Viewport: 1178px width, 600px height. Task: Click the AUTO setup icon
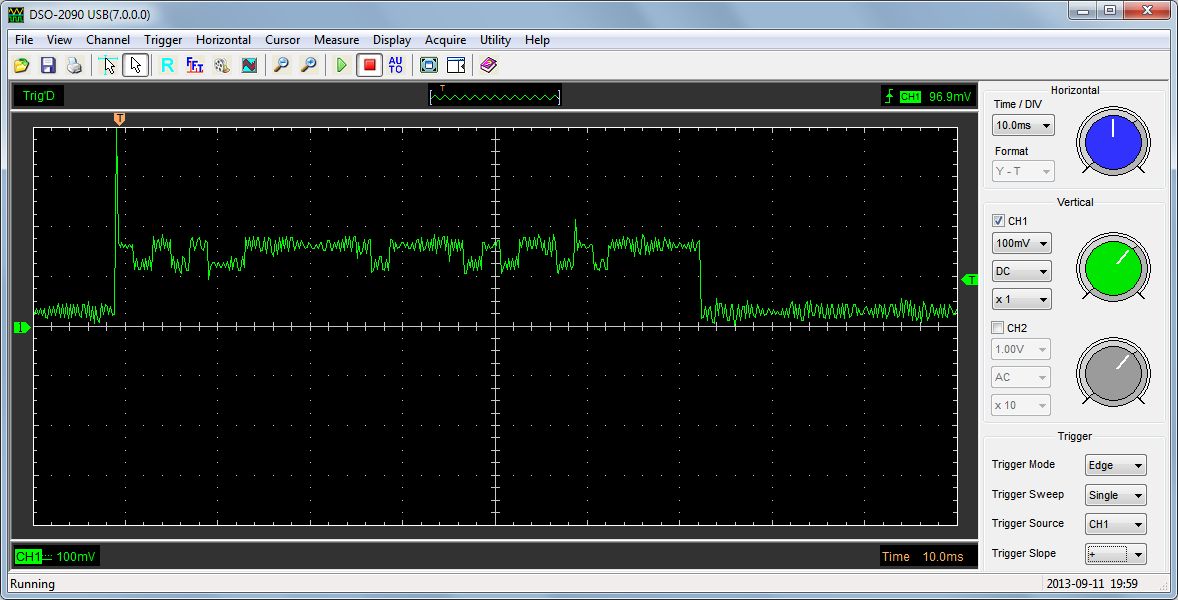point(396,65)
